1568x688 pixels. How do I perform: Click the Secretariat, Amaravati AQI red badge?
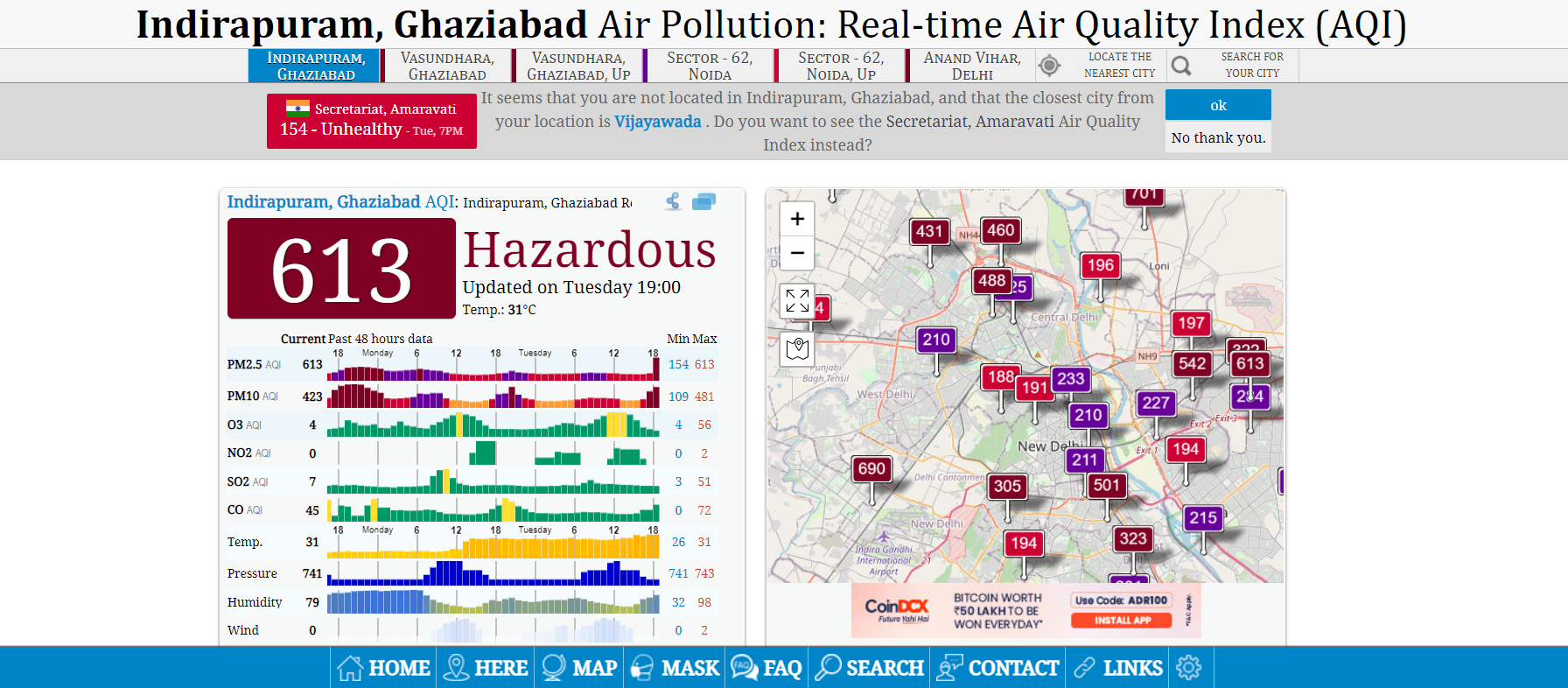pos(372,121)
